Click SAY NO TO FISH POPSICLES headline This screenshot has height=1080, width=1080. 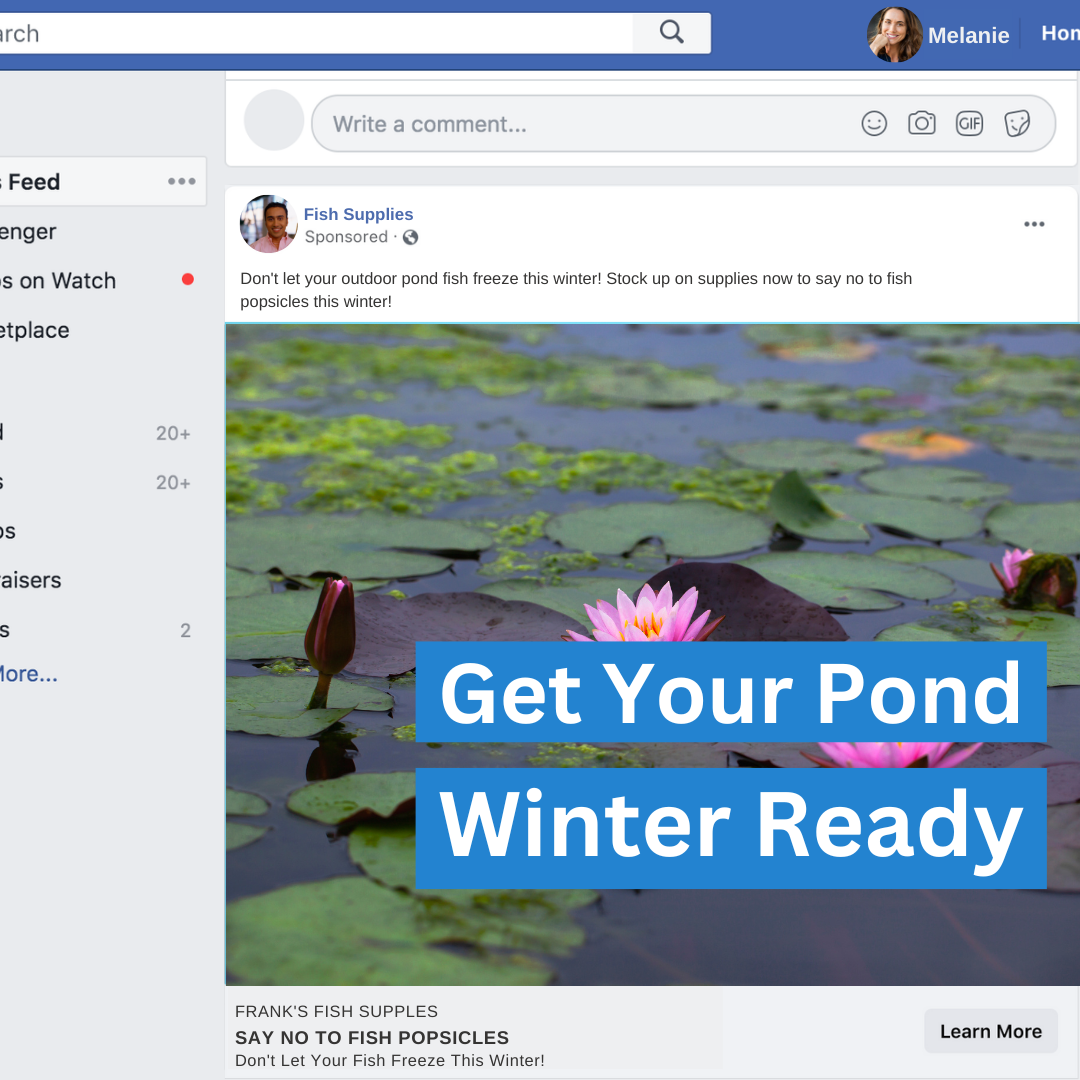pos(372,1037)
